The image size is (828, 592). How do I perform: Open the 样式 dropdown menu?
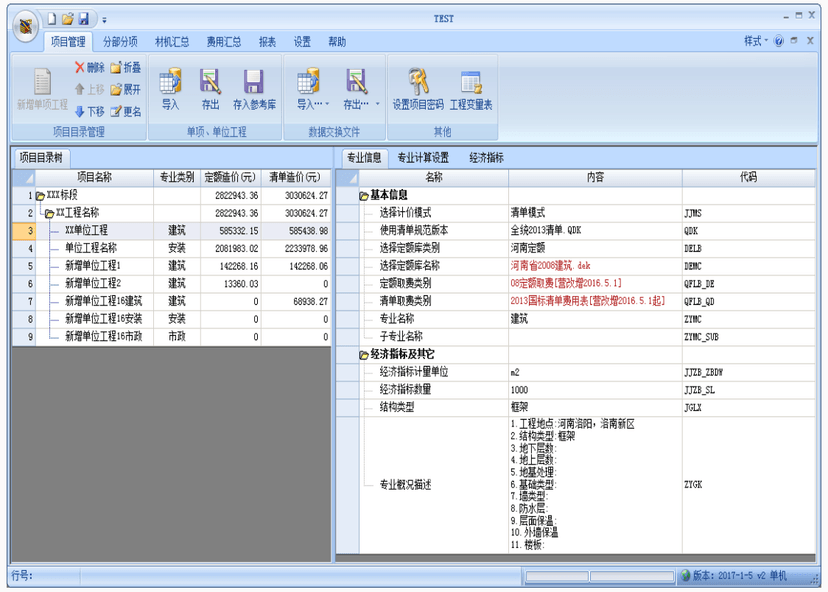tap(756, 41)
